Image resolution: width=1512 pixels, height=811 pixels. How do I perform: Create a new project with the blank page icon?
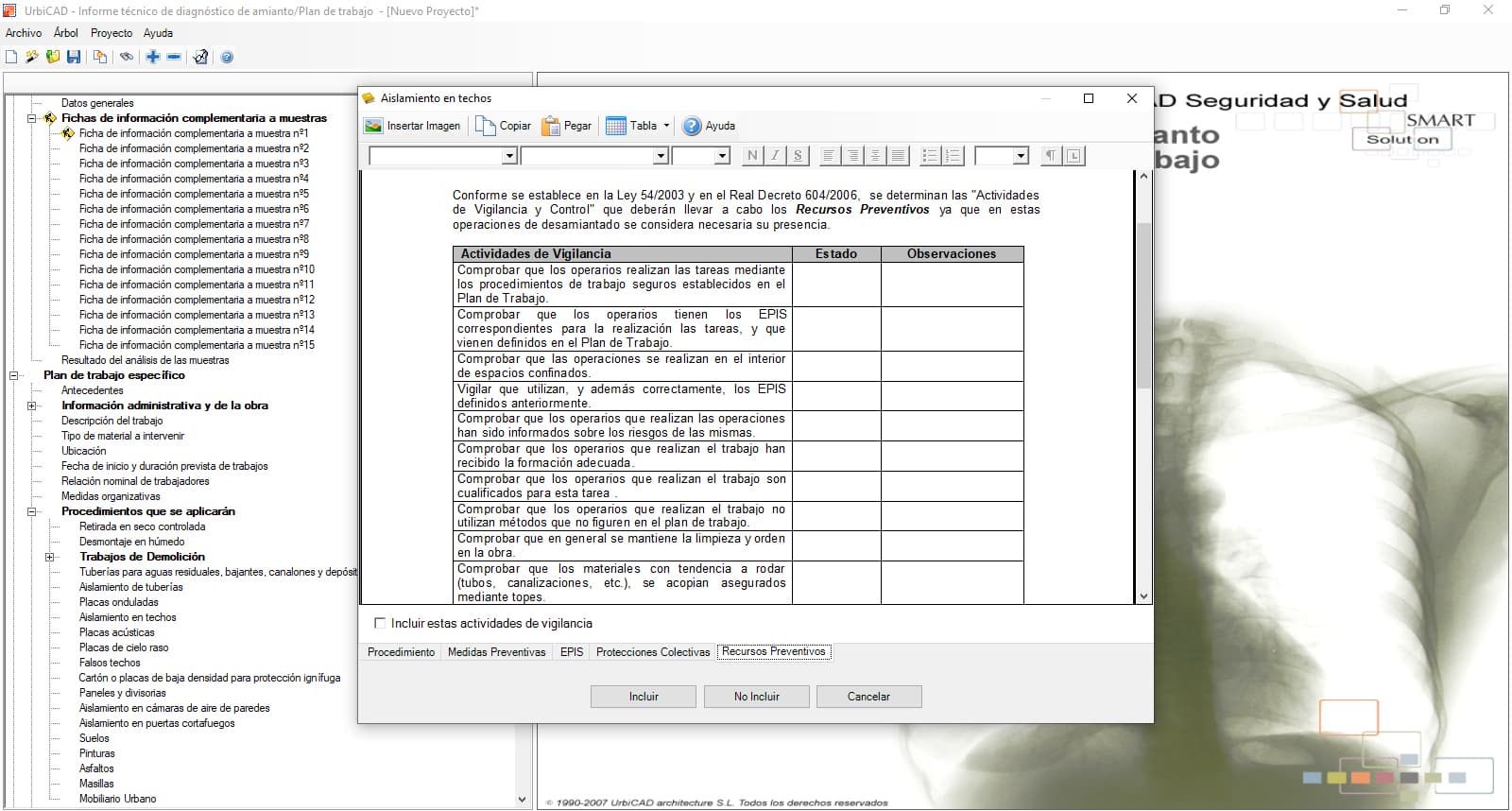tap(11, 57)
